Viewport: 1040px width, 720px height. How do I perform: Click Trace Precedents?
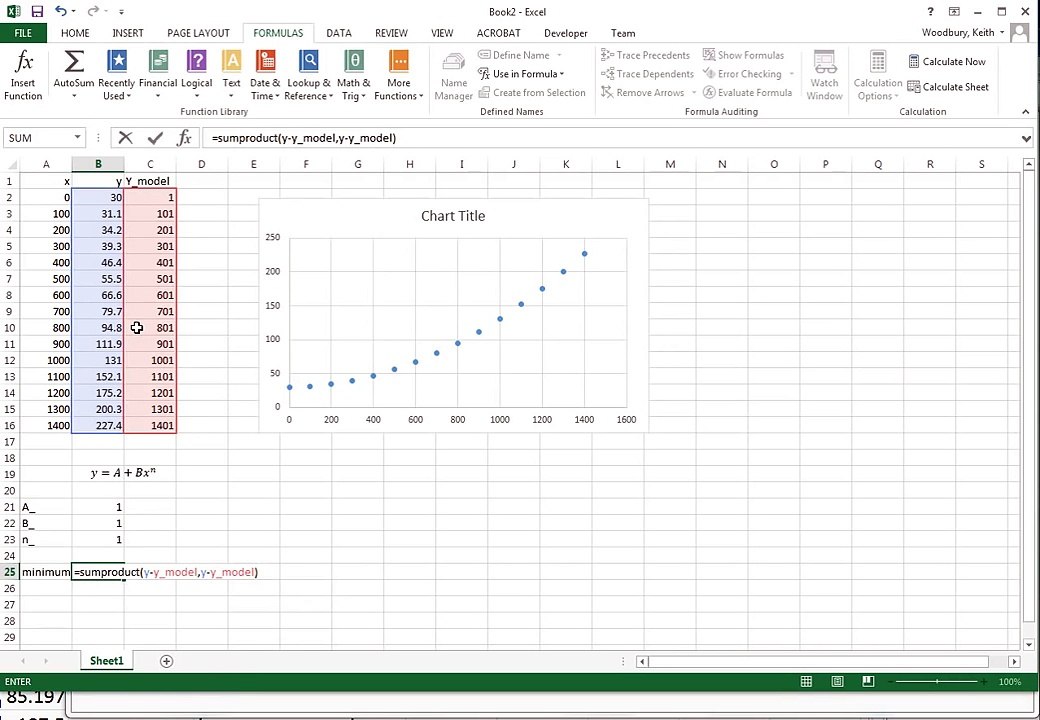645,55
